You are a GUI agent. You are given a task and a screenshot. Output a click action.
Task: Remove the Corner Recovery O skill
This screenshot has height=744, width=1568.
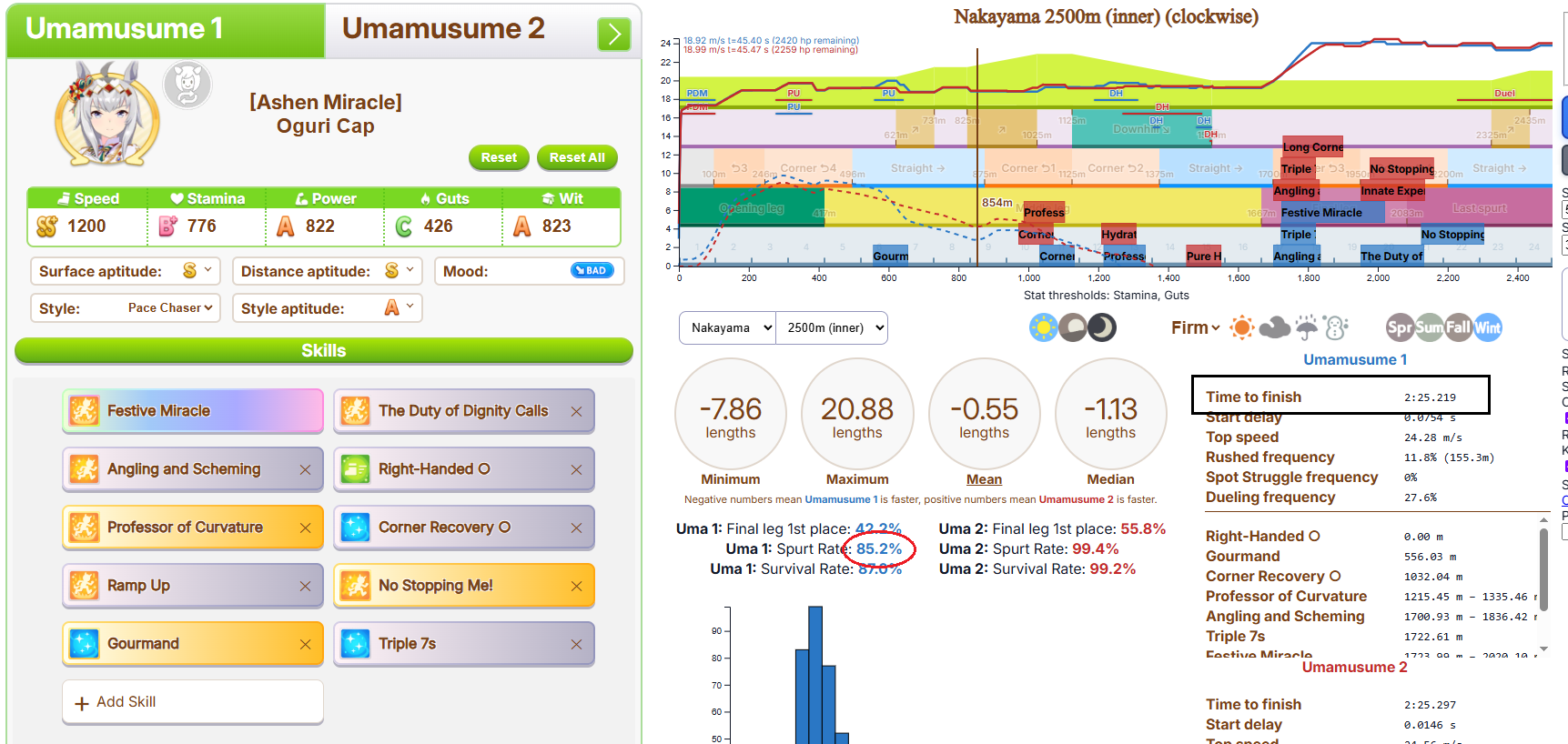point(576,528)
